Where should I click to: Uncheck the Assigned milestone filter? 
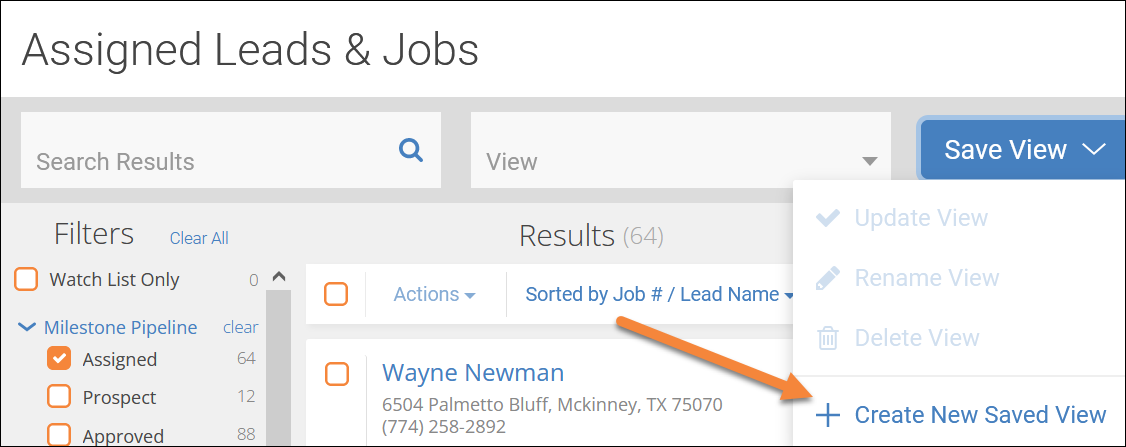tap(59, 359)
